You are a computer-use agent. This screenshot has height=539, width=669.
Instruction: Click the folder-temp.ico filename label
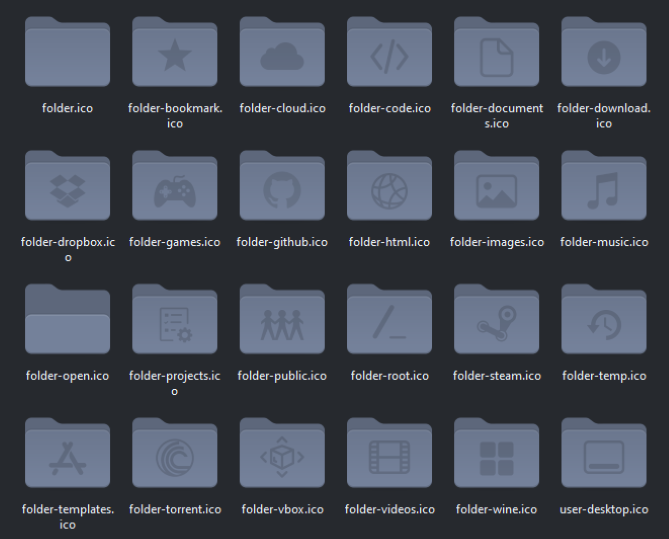coord(603,376)
